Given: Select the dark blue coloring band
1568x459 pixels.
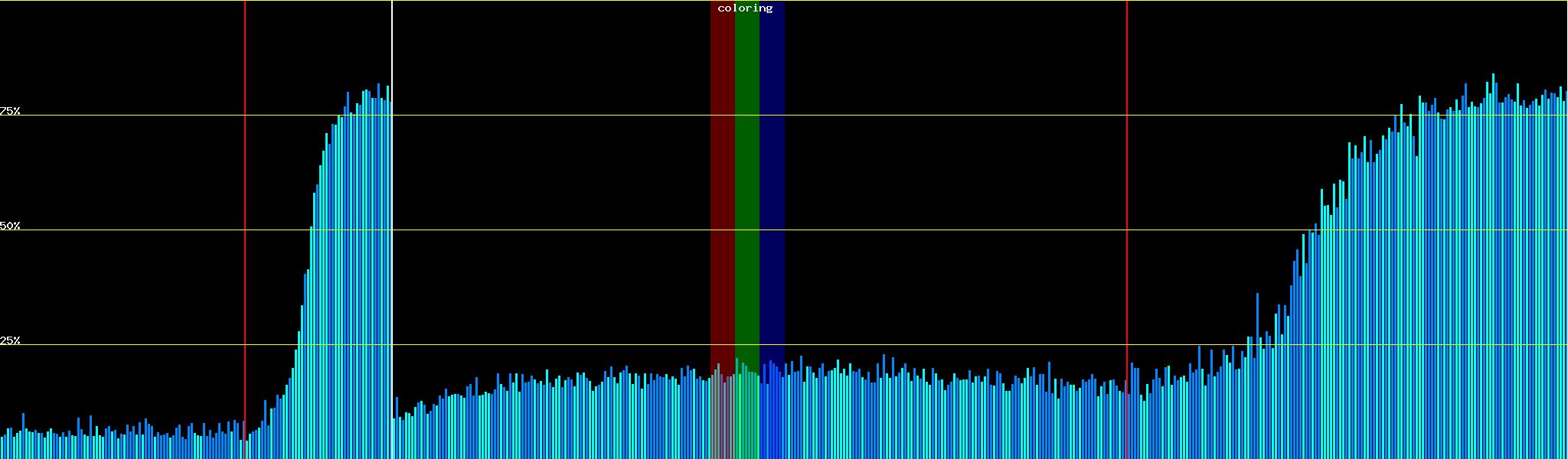Looking at the screenshot, I should pyautogui.click(x=772, y=191).
